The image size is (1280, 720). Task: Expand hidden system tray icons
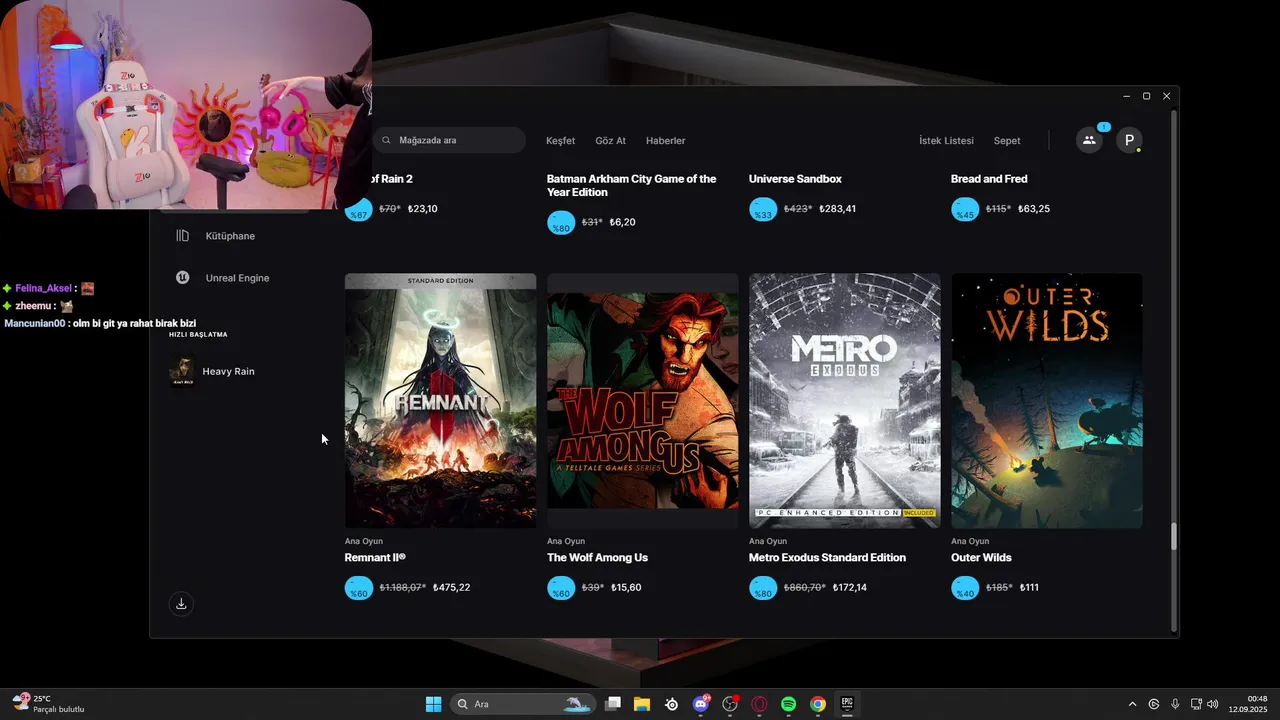[x=1132, y=704]
